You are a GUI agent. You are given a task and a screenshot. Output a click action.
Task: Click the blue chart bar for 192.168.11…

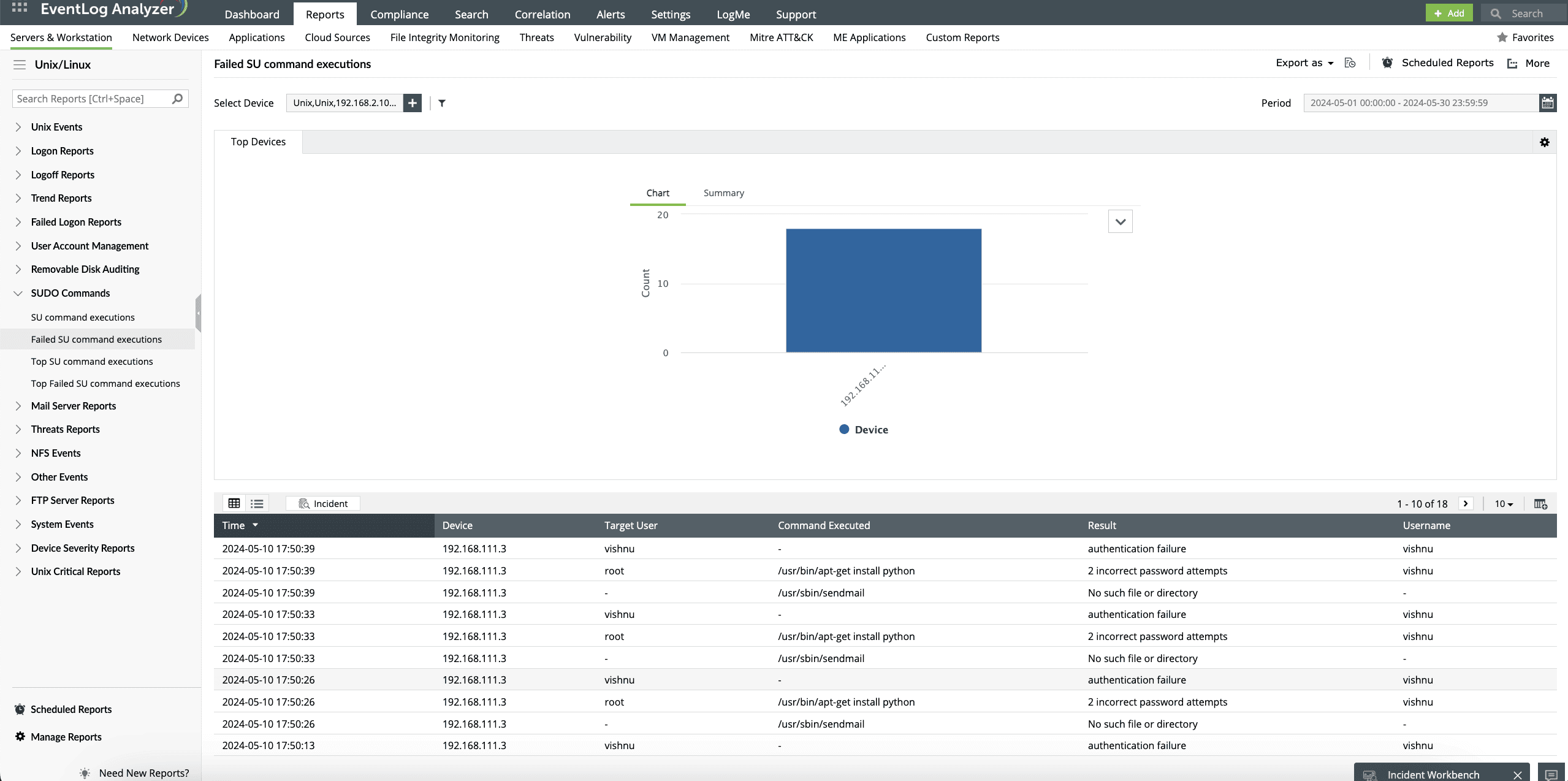click(x=883, y=291)
